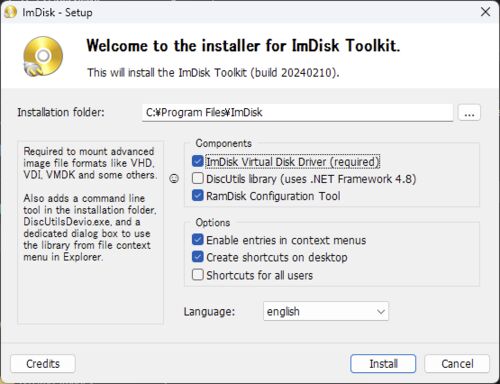This screenshot has width=500, height=384.
Task: Click the smiley face icon beside DiscUtils
Action: (x=174, y=179)
